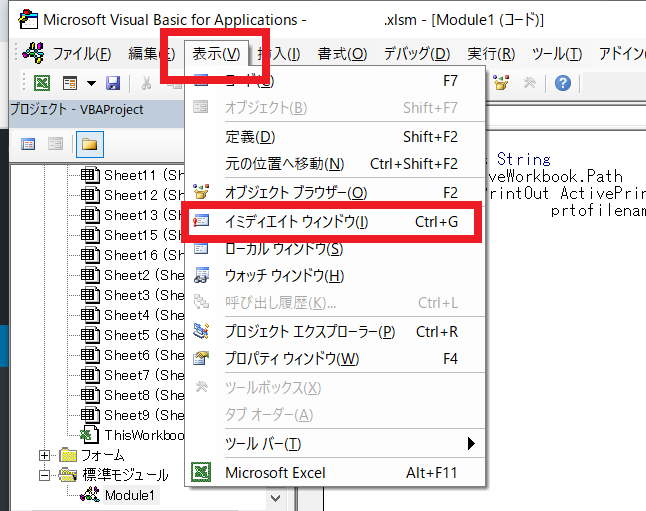The image size is (646, 511).
Task: Expand the フォーム folder node
Action: click(x=44, y=455)
